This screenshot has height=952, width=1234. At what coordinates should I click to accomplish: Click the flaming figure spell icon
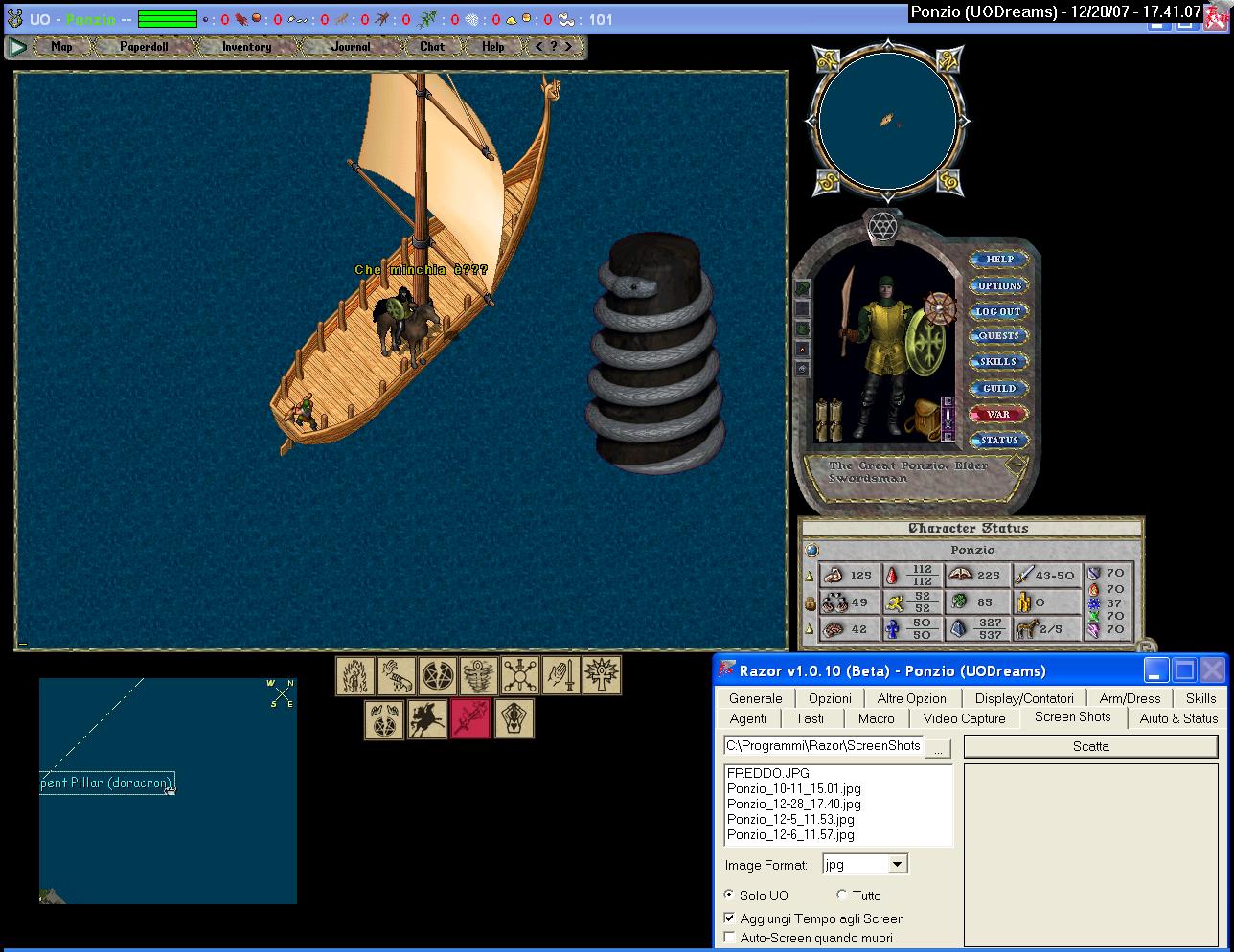[x=355, y=675]
